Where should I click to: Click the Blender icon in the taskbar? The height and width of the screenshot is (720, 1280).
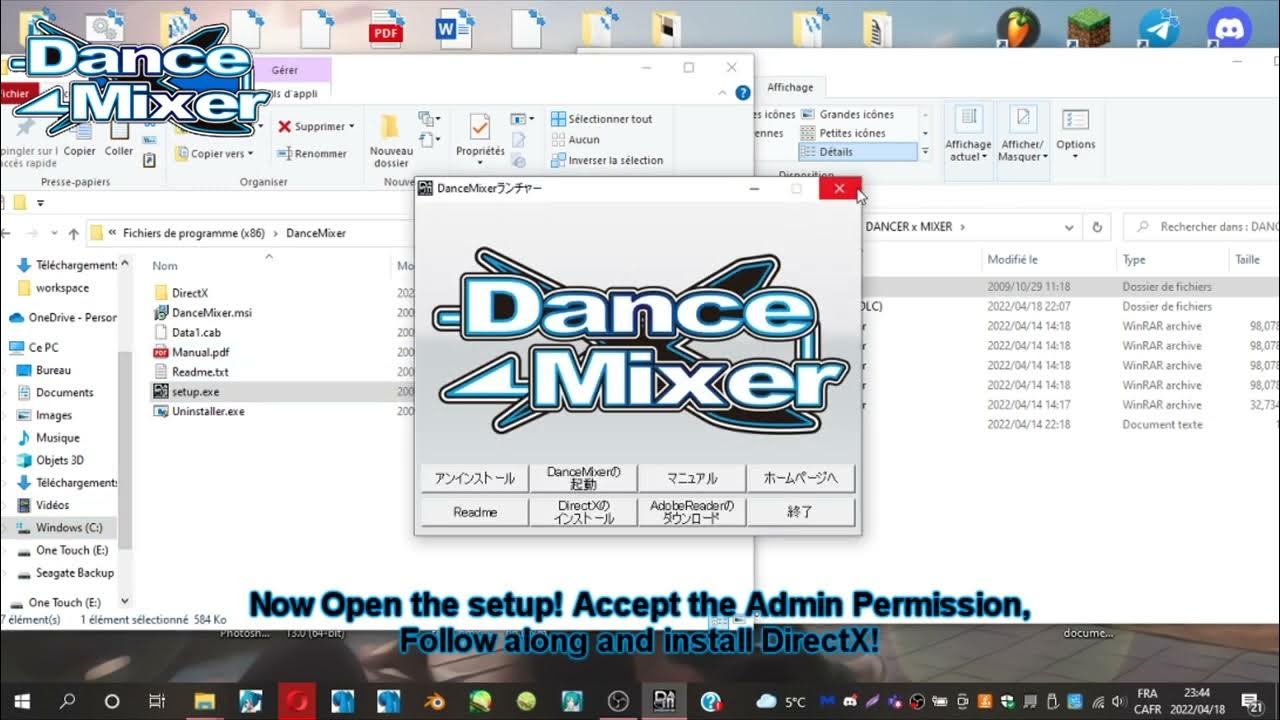click(x=435, y=701)
